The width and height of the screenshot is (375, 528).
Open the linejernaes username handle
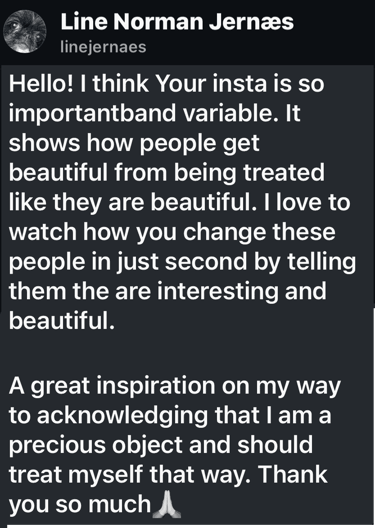[103, 47]
